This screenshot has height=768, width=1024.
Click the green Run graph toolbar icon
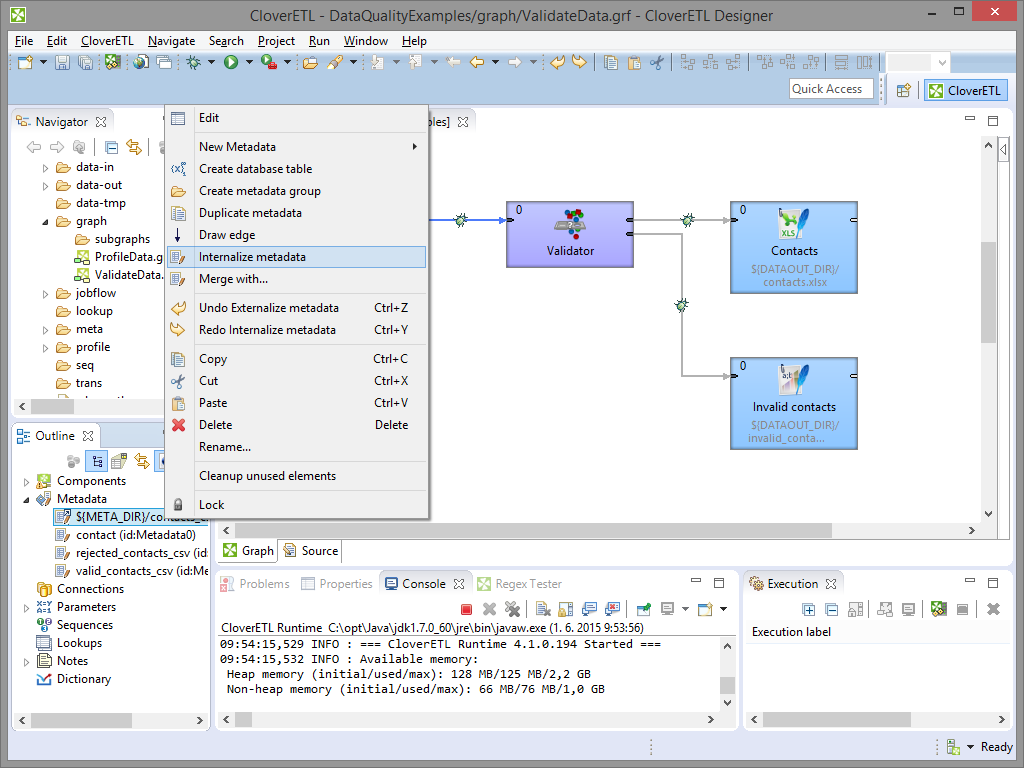[231, 63]
